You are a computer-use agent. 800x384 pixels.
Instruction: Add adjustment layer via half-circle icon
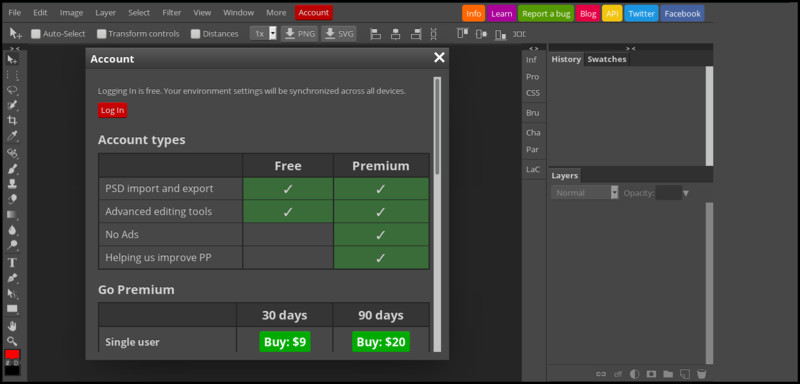(x=634, y=374)
